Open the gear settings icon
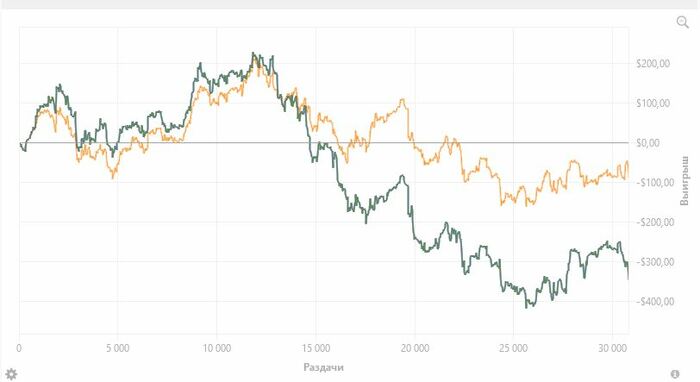The width and height of the screenshot is (700, 382). pyautogui.click(x=11, y=374)
